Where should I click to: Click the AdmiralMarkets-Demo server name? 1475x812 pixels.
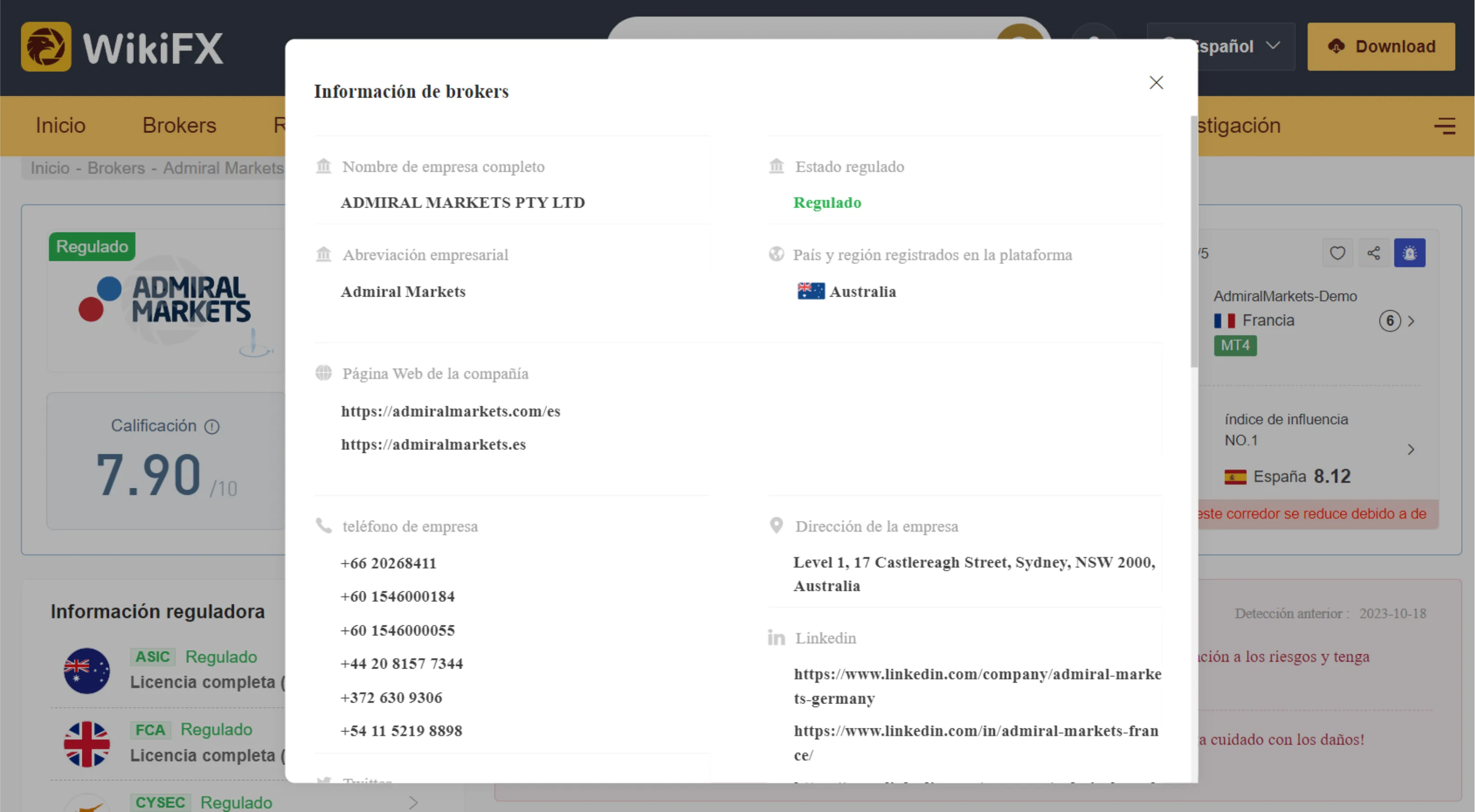pyautogui.click(x=1285, y=296)
